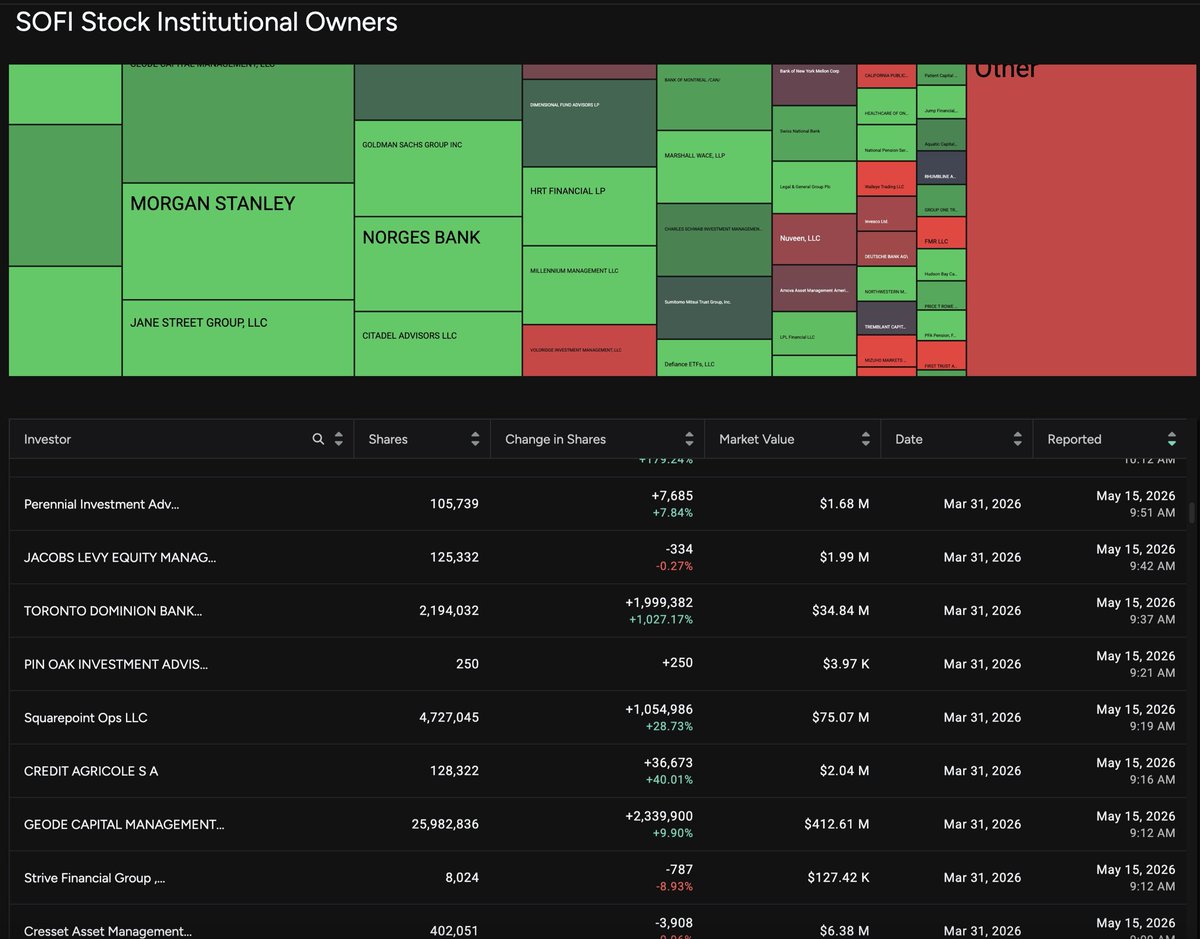Select the MARSHALL WACE, LLP tile
1200x939 pixels.
(714, 167)
